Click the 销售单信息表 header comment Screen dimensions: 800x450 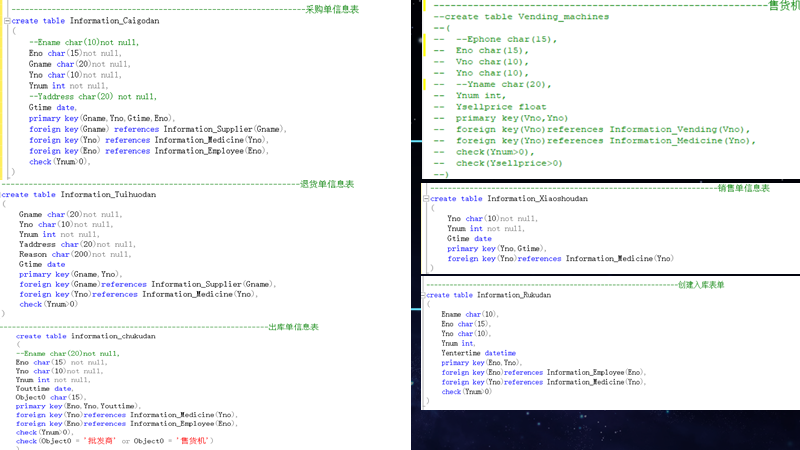point(743,188)
